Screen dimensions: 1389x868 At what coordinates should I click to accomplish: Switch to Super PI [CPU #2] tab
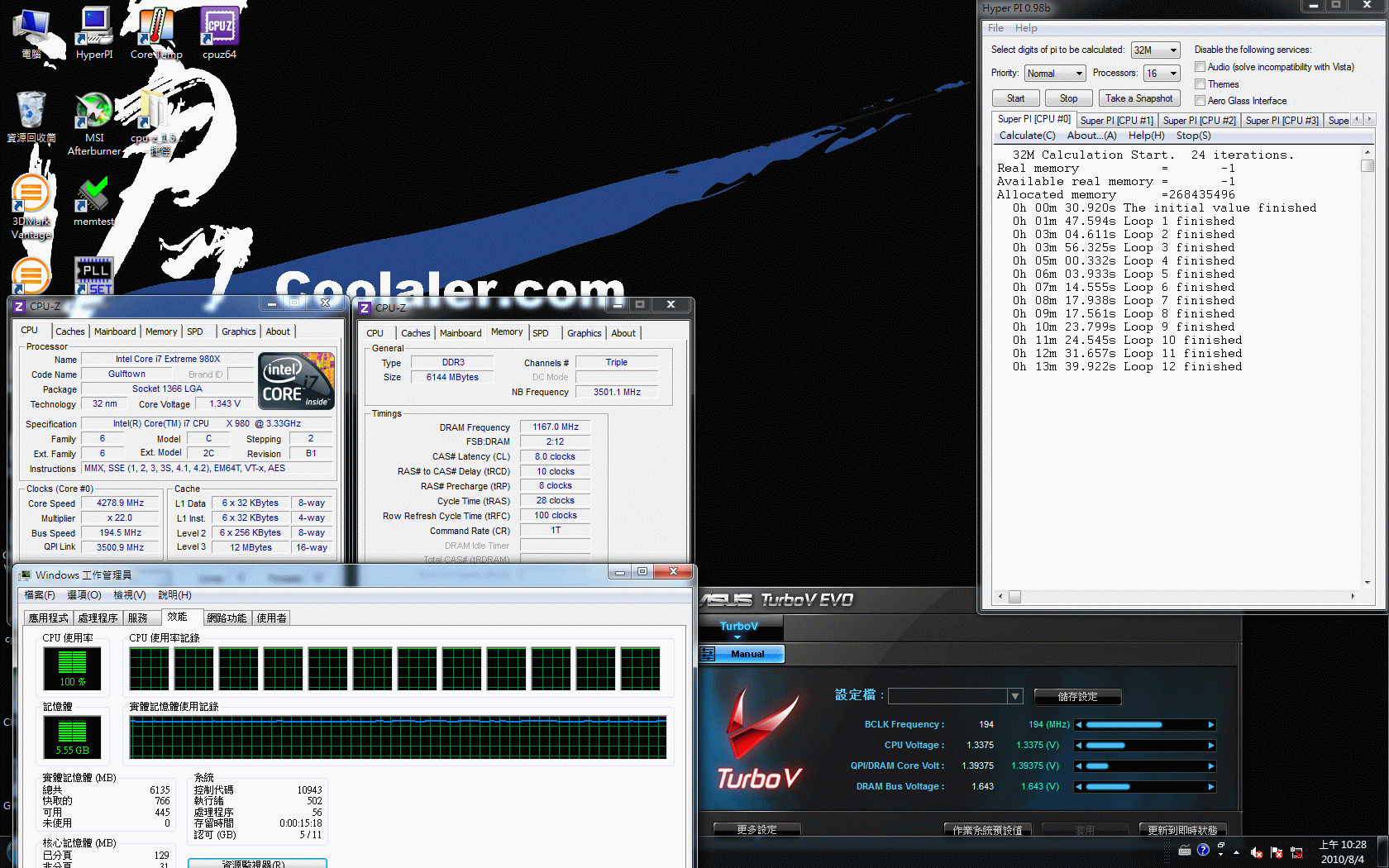pos(1199,121)
